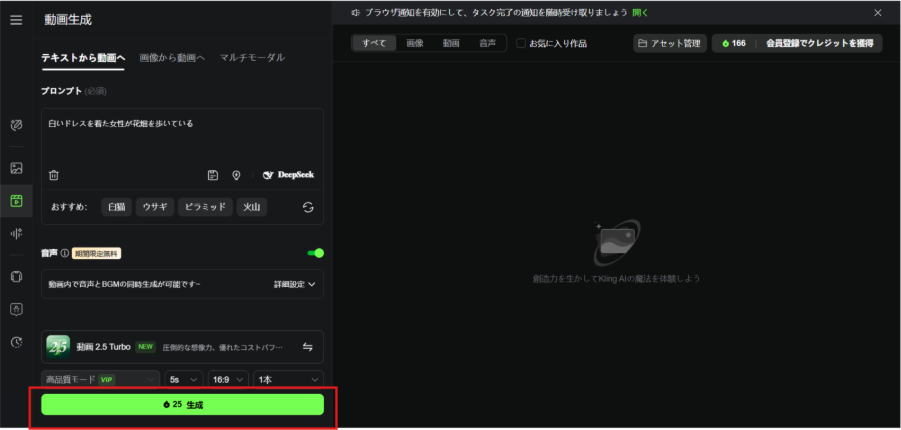Viewport: 901px width, 430px height.
Task: Click the 開く link in notification banner
Action: point(640,13)
